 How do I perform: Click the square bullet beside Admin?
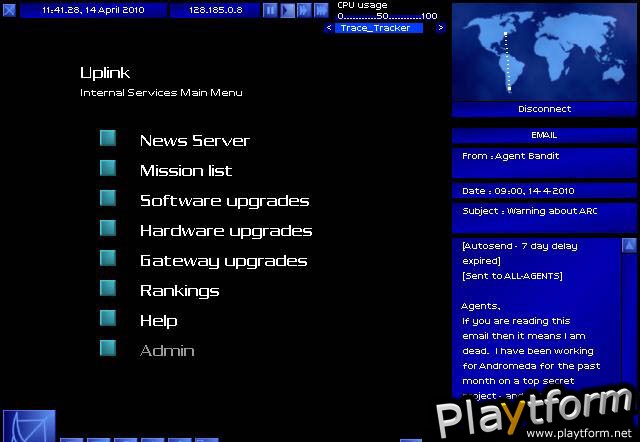click(108, 348)
